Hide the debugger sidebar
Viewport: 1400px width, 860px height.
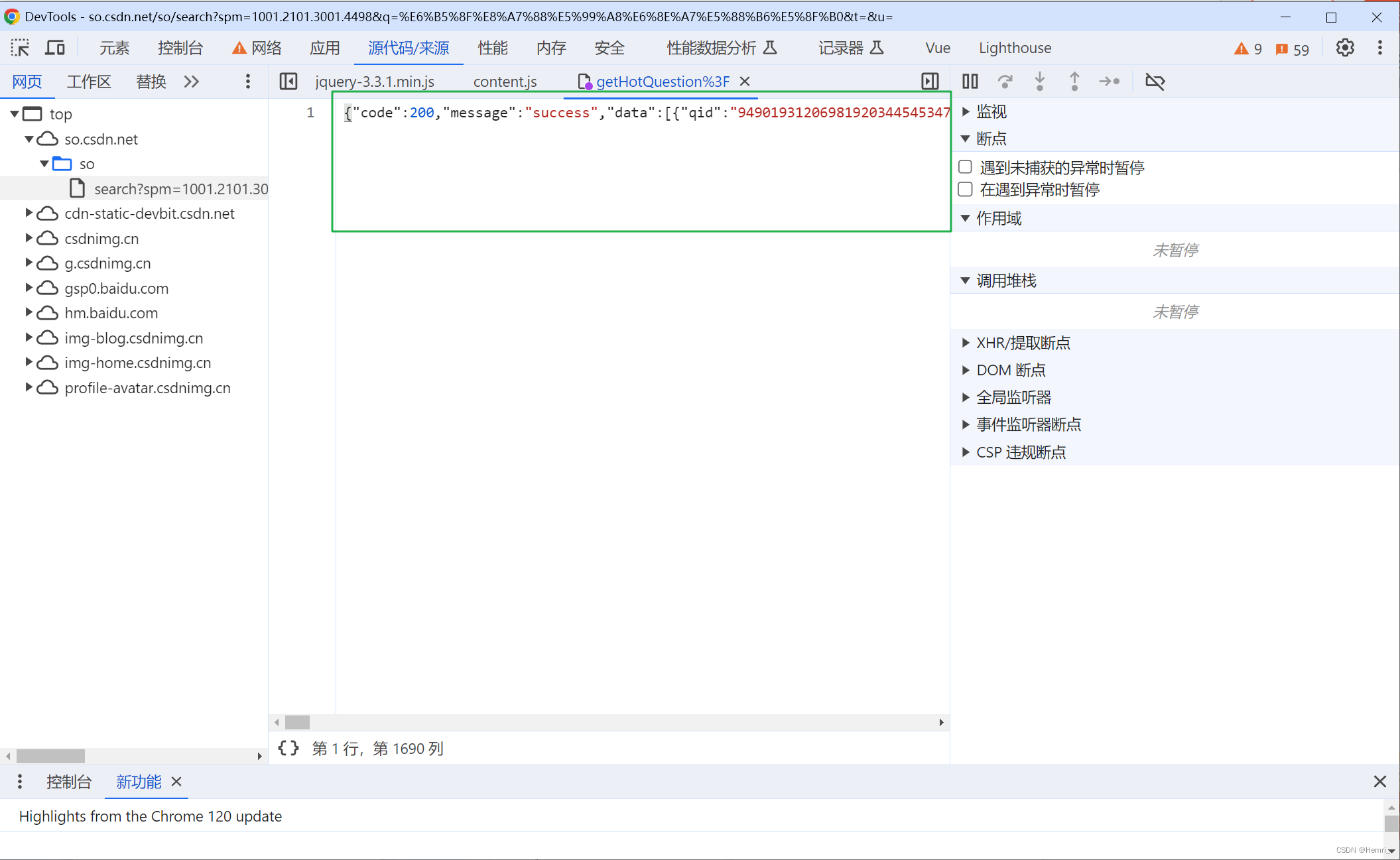pos(930,82)
